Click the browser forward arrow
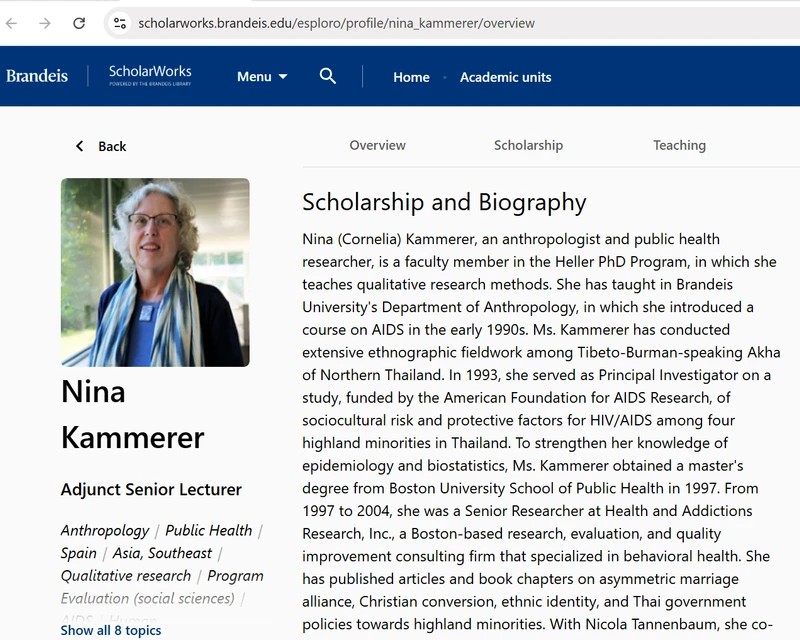Image resolution: width=800 pixels, height=640 pixels. click(45, 23)
